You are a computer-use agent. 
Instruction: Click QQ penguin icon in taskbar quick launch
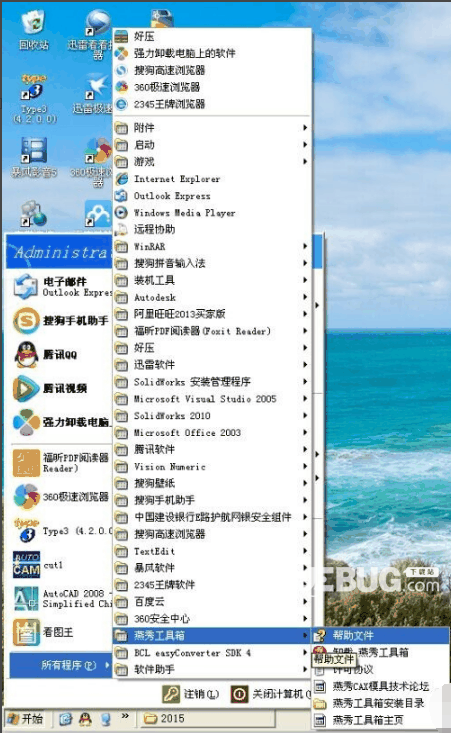85,719
